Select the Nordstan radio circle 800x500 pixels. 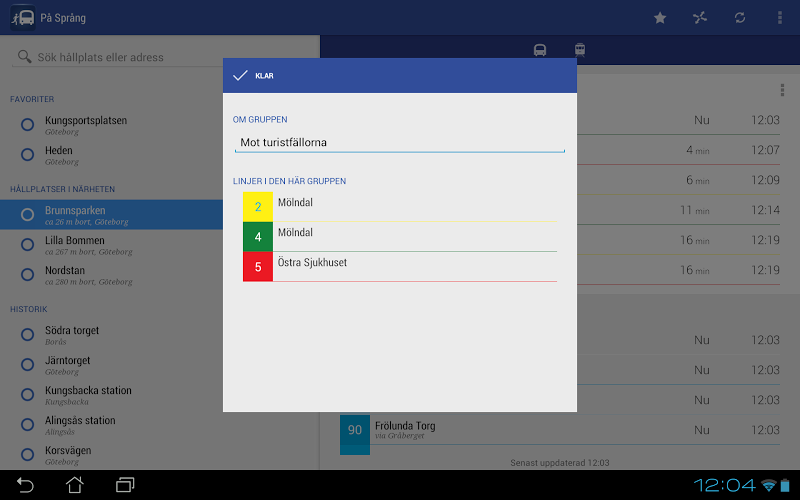coord(28,275)
